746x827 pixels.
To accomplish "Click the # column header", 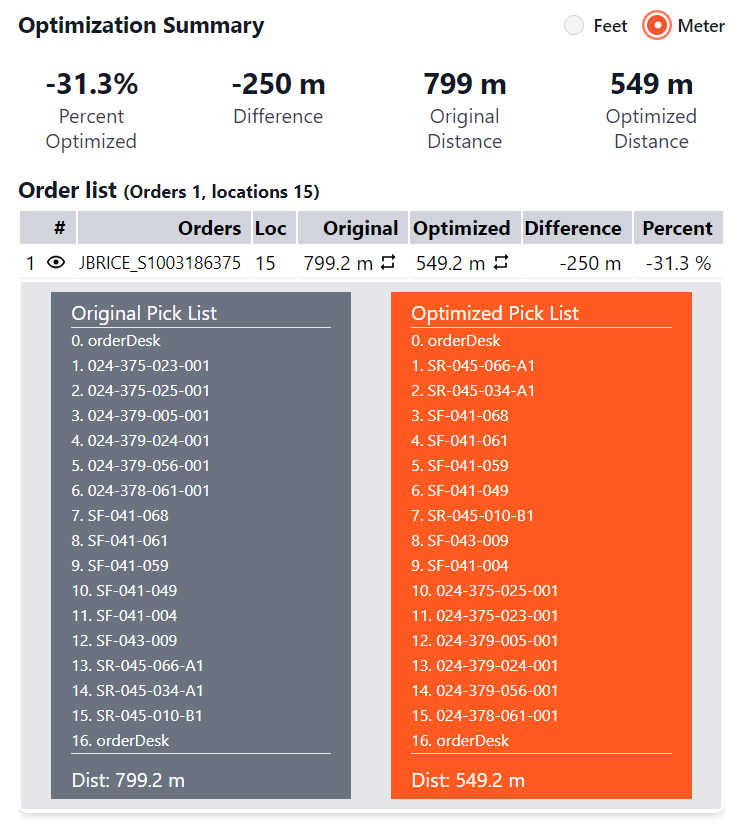I will (59, 228).
